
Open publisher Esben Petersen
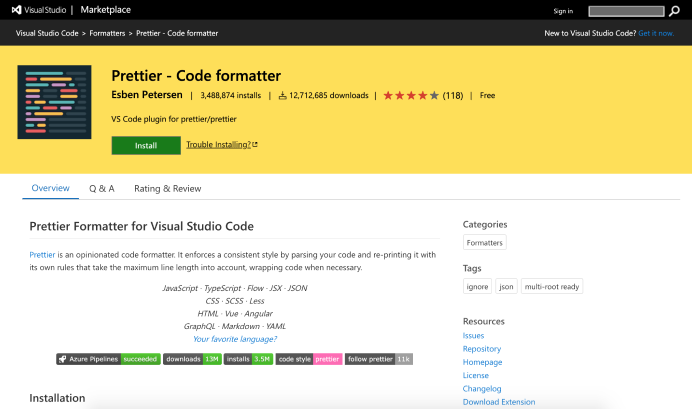point(147,95)
